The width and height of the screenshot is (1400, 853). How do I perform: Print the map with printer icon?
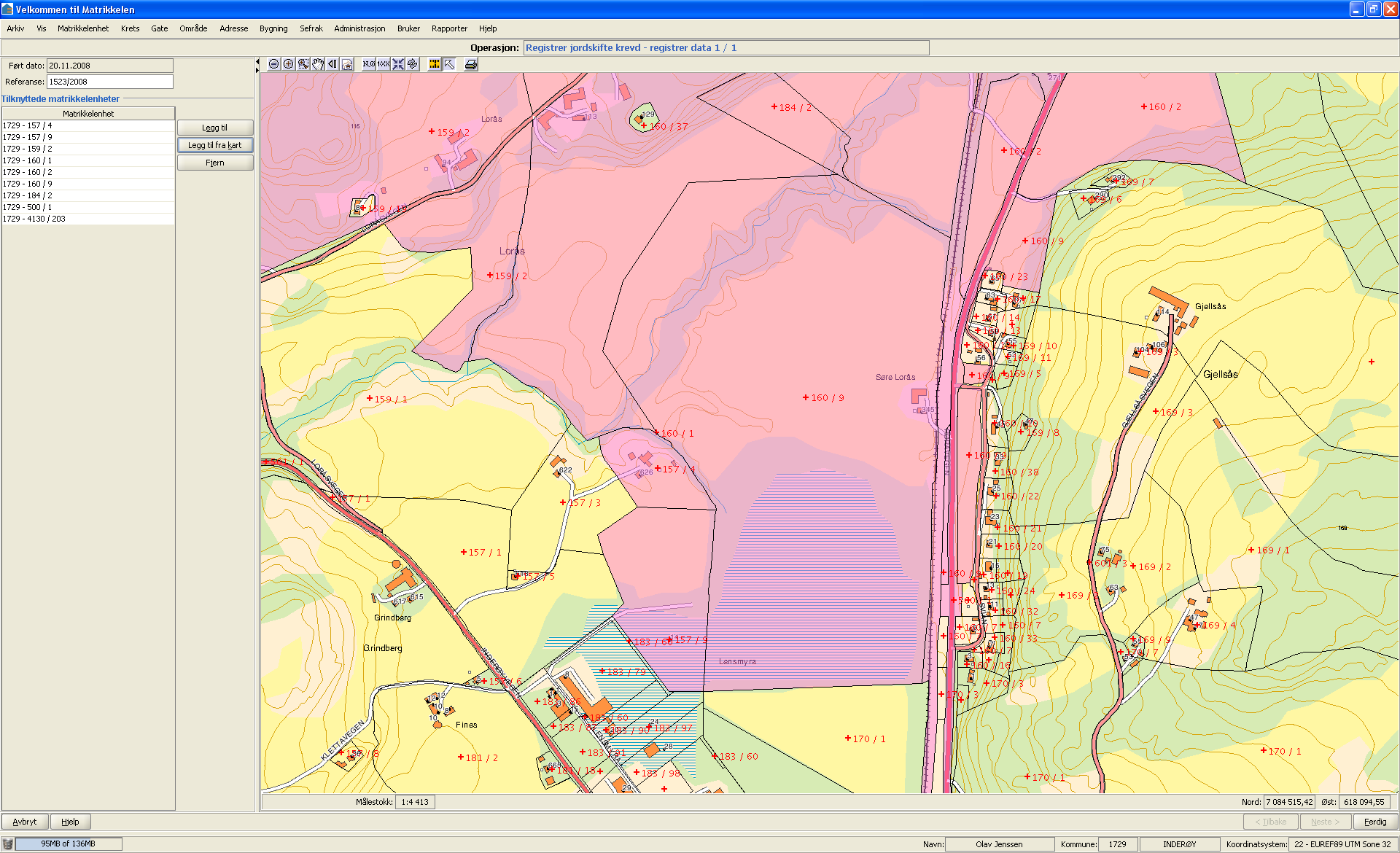tap(471, 64)
